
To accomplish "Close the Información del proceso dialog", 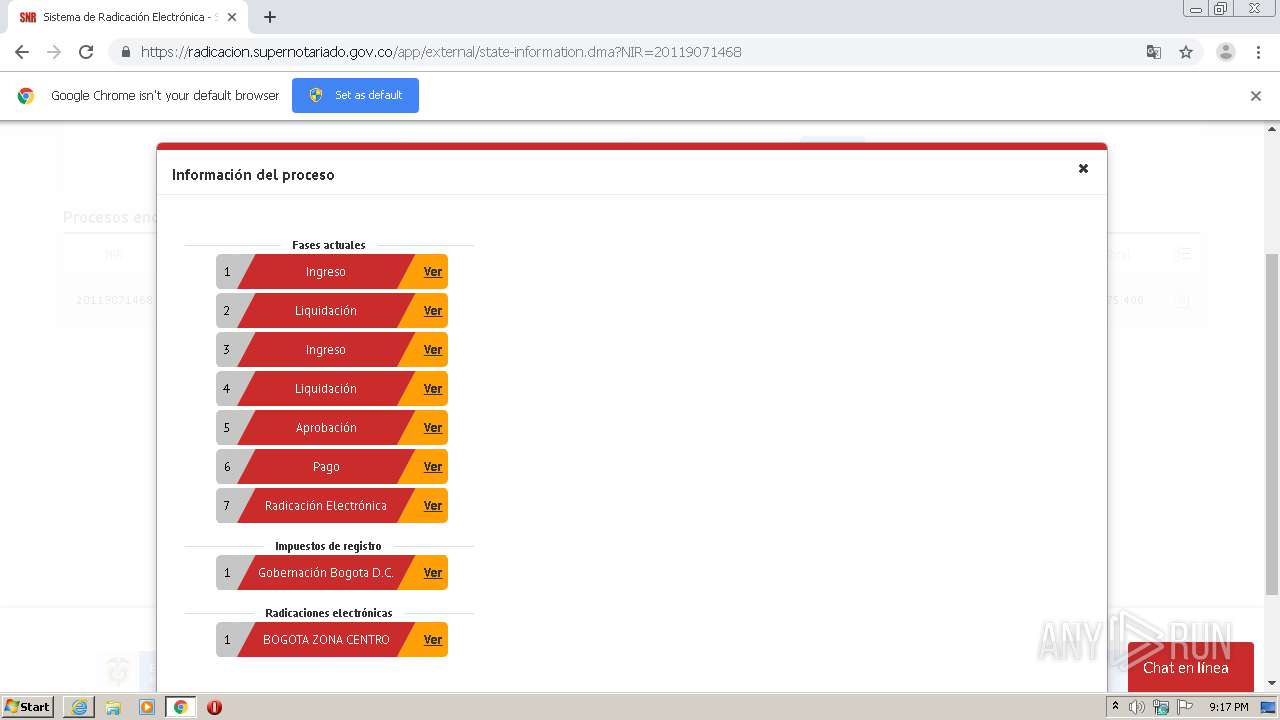I will [1083, 169].
